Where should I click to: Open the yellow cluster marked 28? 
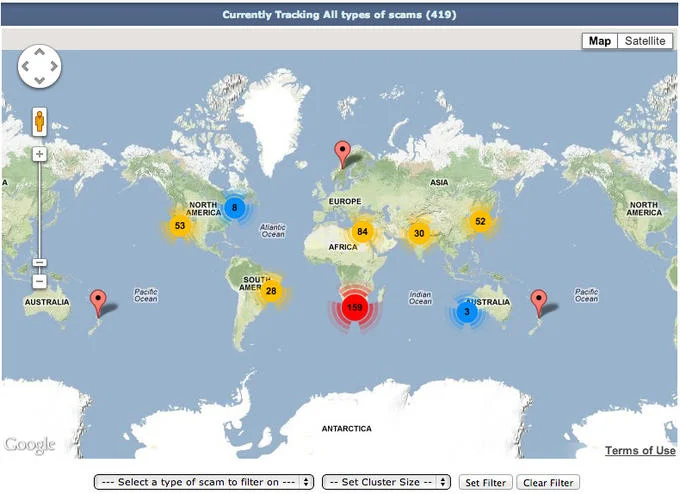tap(271, 291)
